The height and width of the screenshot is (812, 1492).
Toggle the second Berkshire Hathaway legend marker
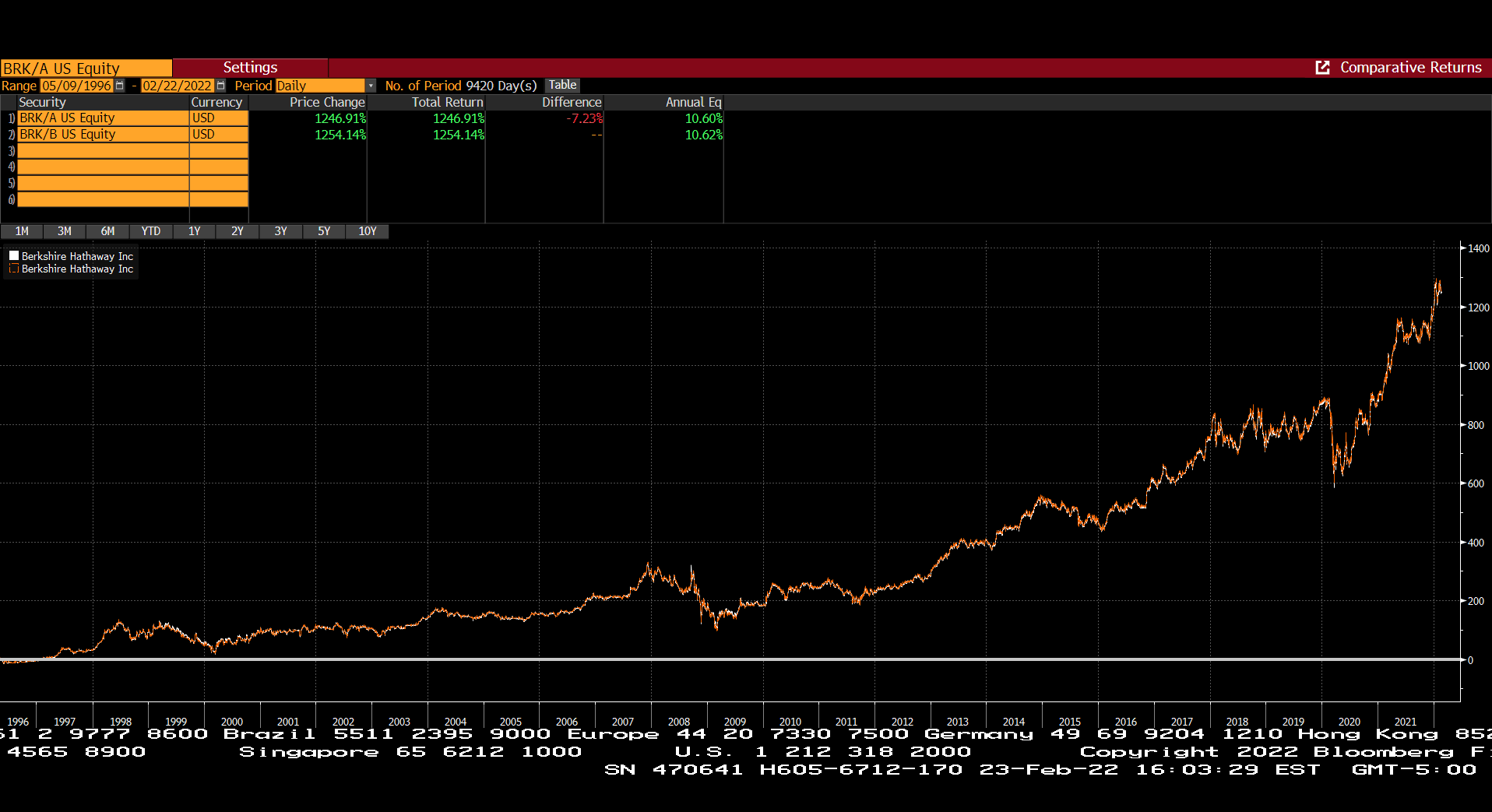coord(12,269)
